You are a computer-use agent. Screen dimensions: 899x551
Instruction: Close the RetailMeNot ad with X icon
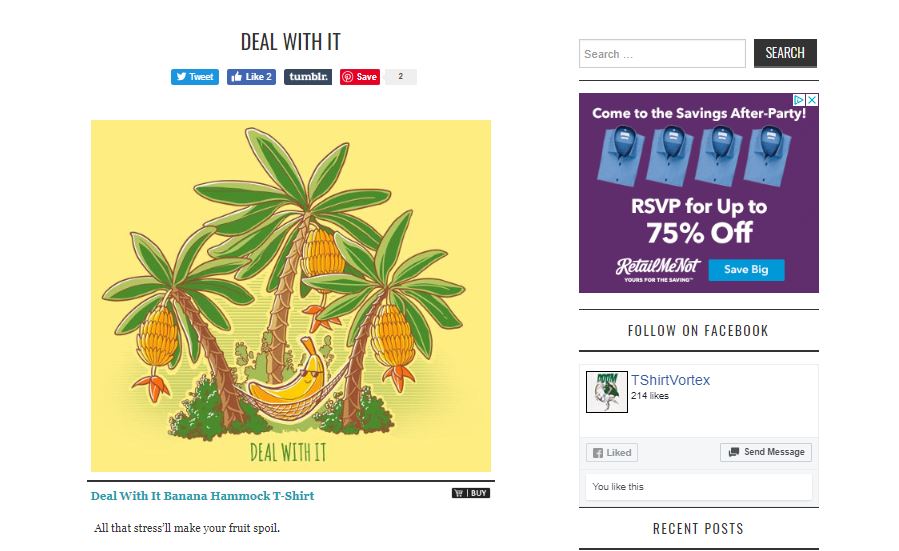812,100
